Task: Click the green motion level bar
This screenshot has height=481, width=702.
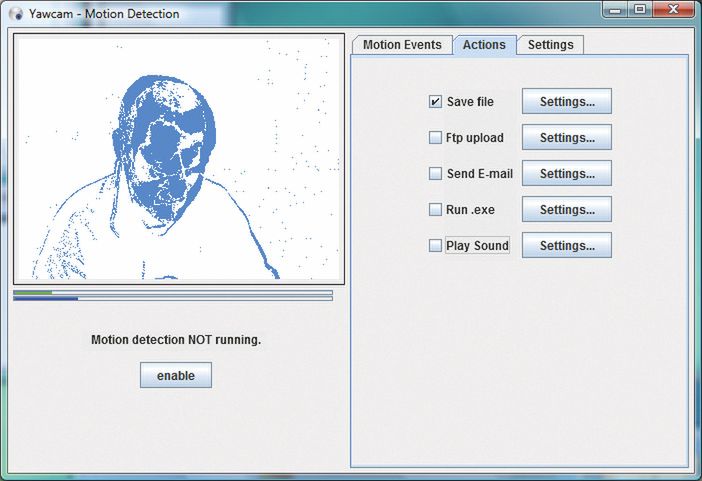Action: 173,292
